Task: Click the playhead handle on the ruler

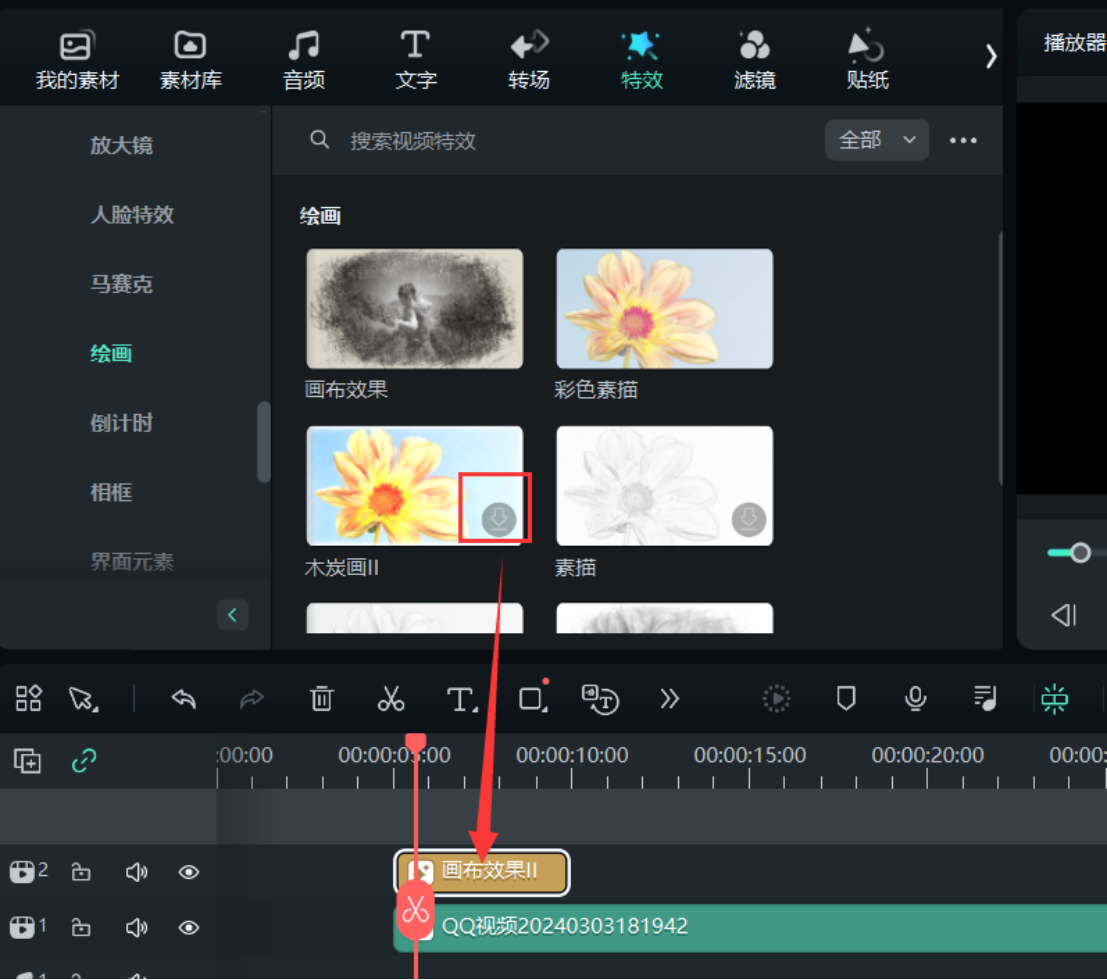Action: 416,742
